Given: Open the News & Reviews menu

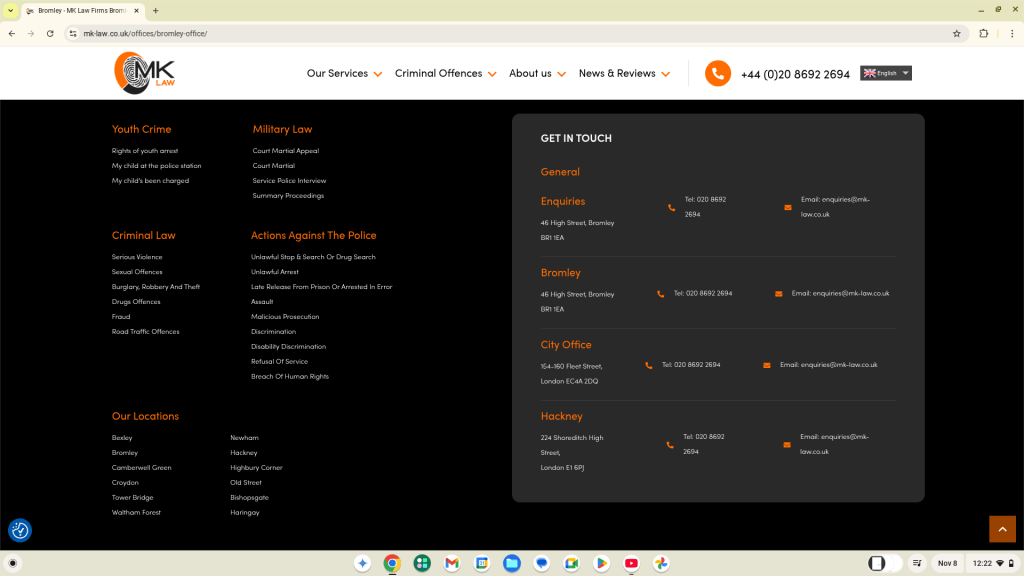Looking at the screenshot, I should click(x=624, y=74).
